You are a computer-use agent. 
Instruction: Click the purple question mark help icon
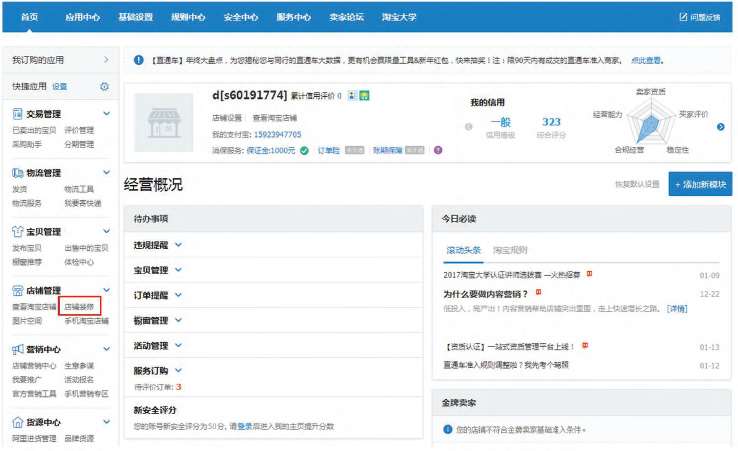coord(438,151)
